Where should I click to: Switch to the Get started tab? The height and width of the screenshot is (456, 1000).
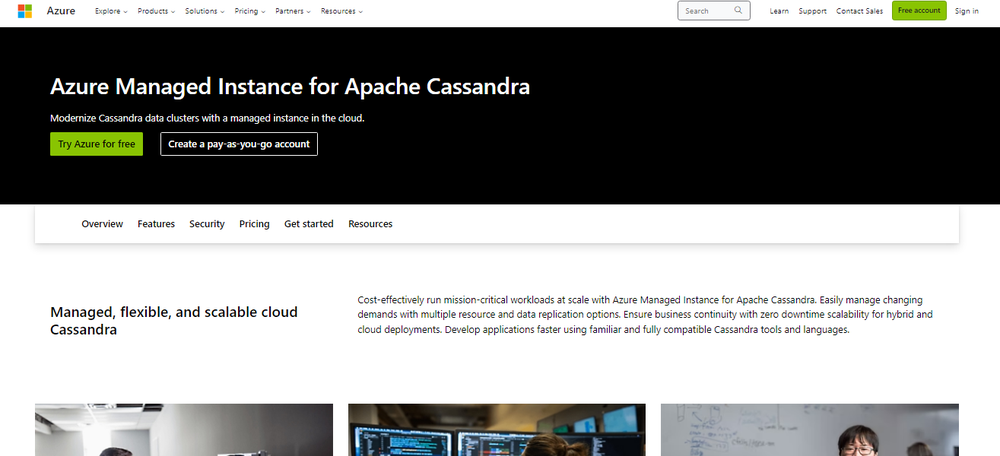309,224
